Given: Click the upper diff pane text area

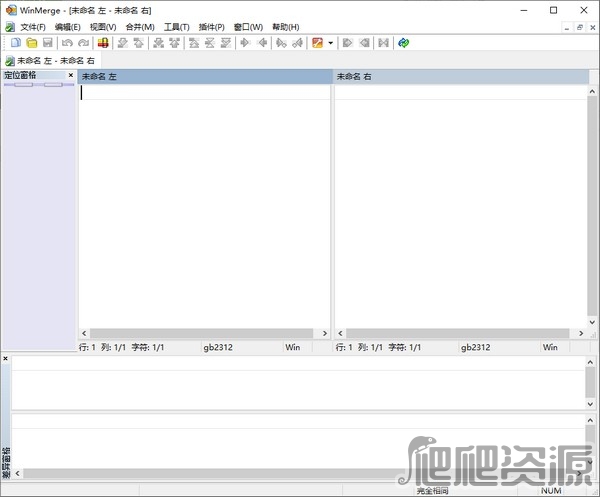Looking at the screenshot, I should point(298,383).
